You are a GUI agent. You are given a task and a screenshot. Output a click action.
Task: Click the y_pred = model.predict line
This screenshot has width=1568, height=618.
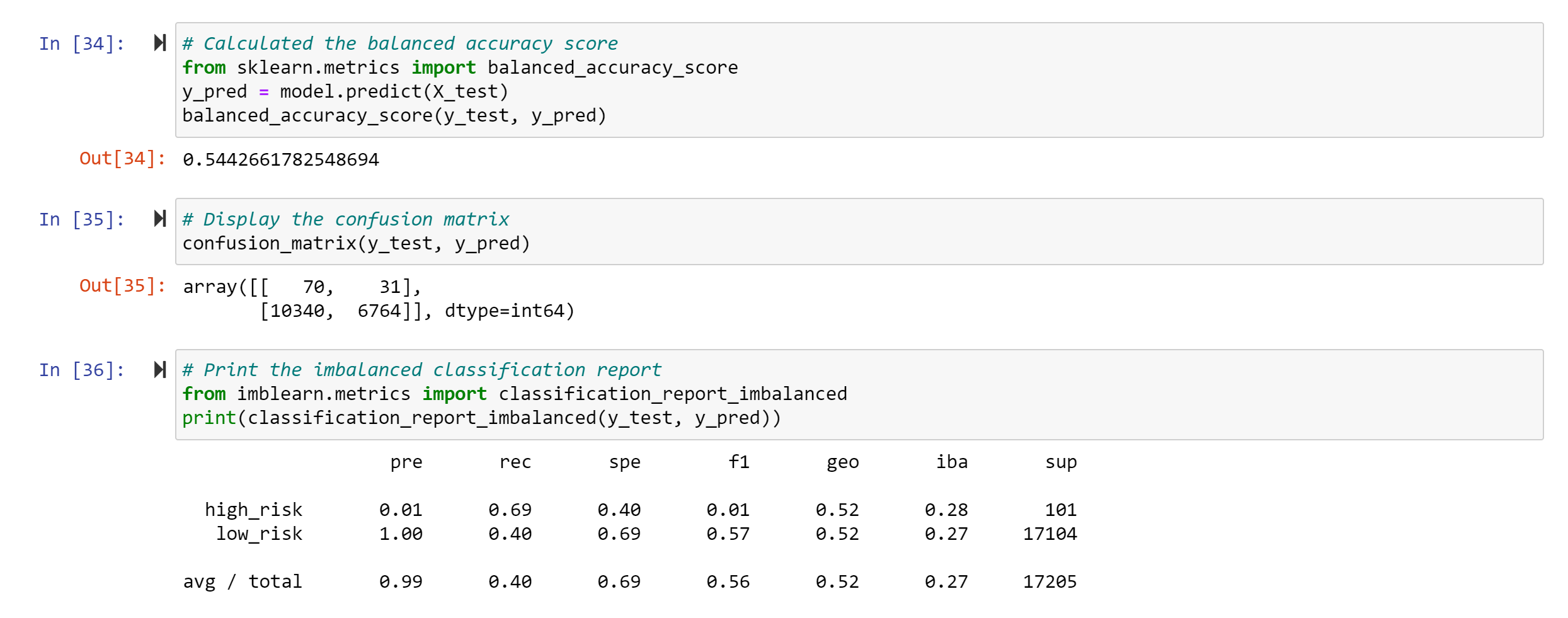click(x=344, y=91)
